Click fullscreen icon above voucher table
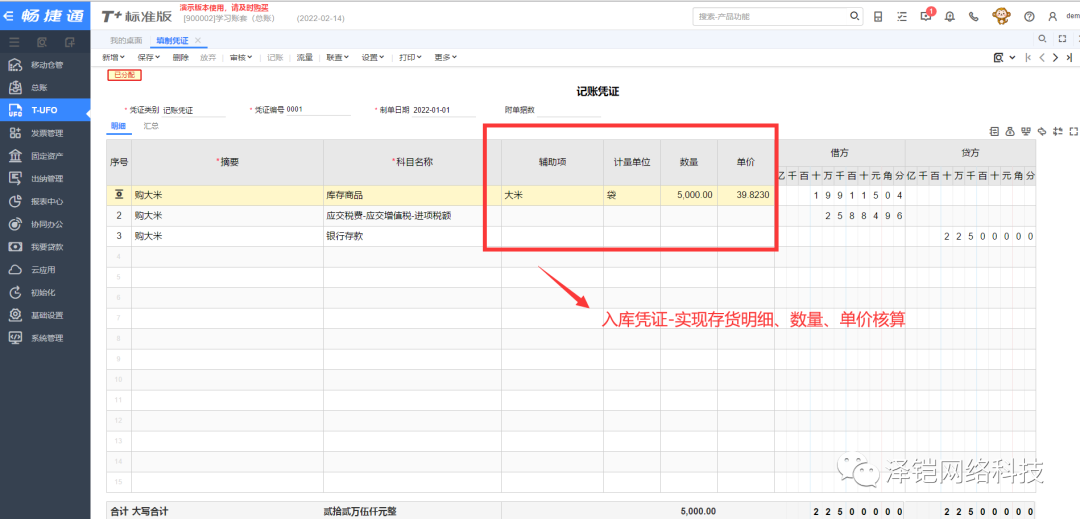 [x=1073, y=131]
